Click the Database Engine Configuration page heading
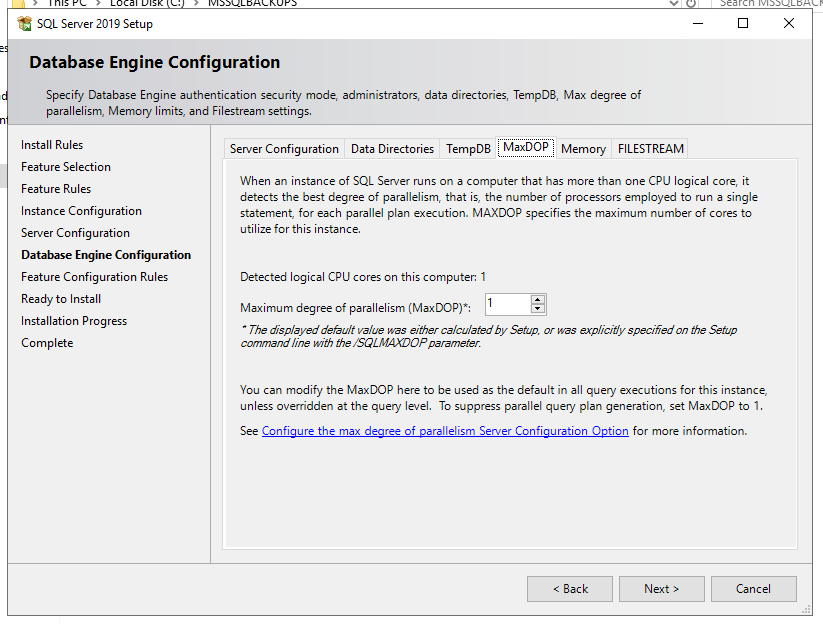This screenshot has height=624, width=823. click(x=155, y=62)
